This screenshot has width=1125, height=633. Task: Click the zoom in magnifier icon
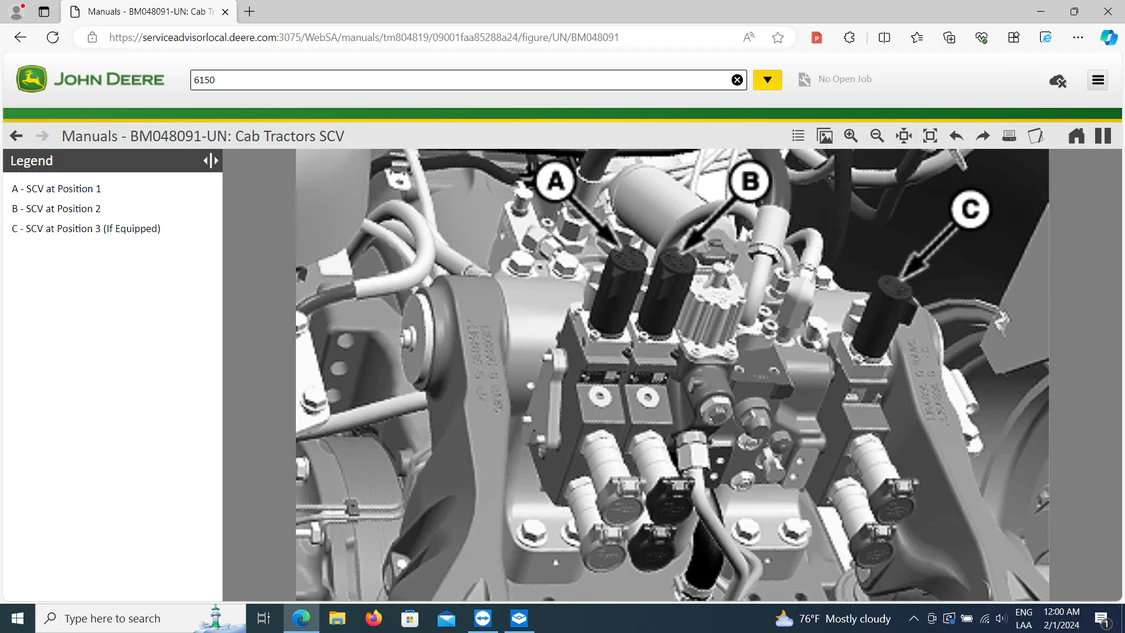851,136
